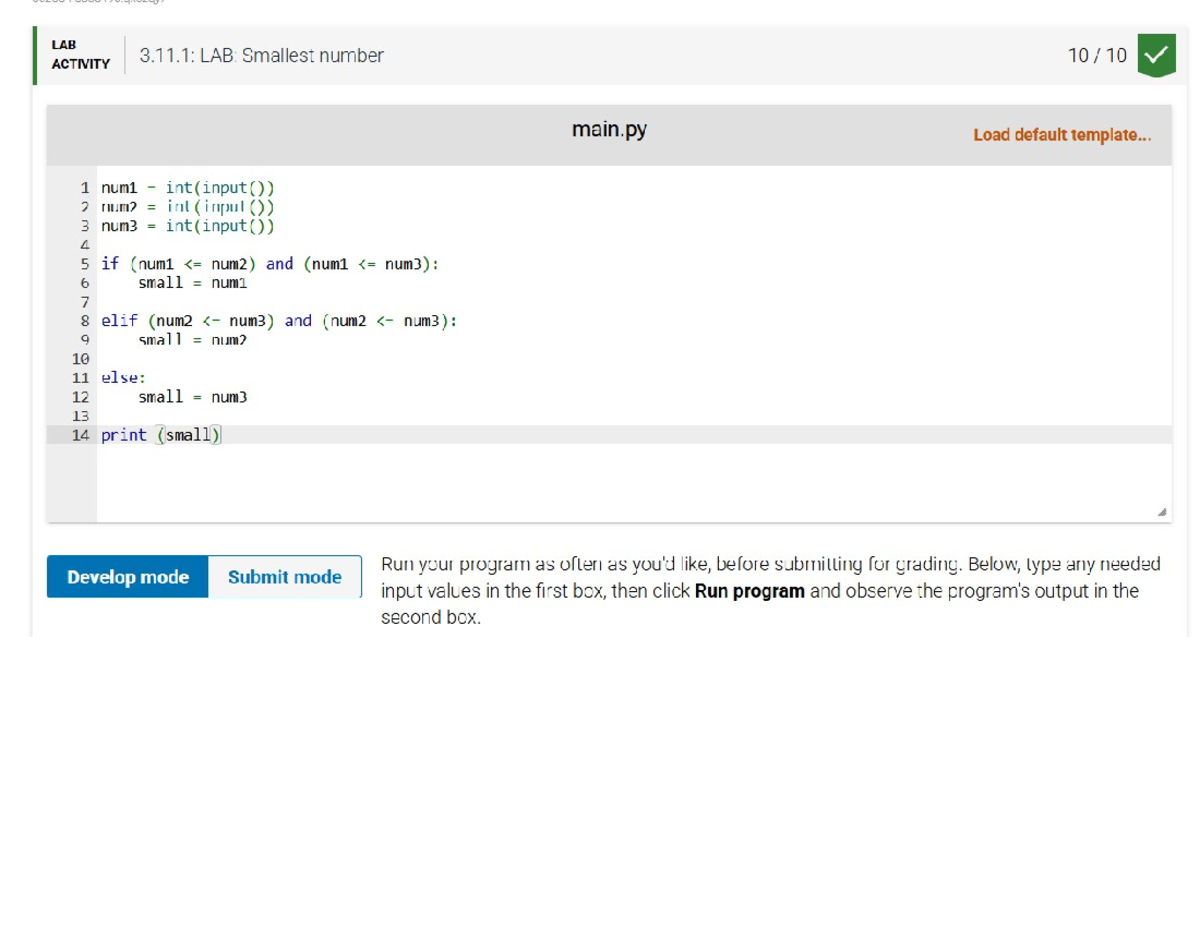This screenshot has width=1200, height=927.
Task: Switch to Develop mode
Action: pyautogui.click(x=128, y=577)
